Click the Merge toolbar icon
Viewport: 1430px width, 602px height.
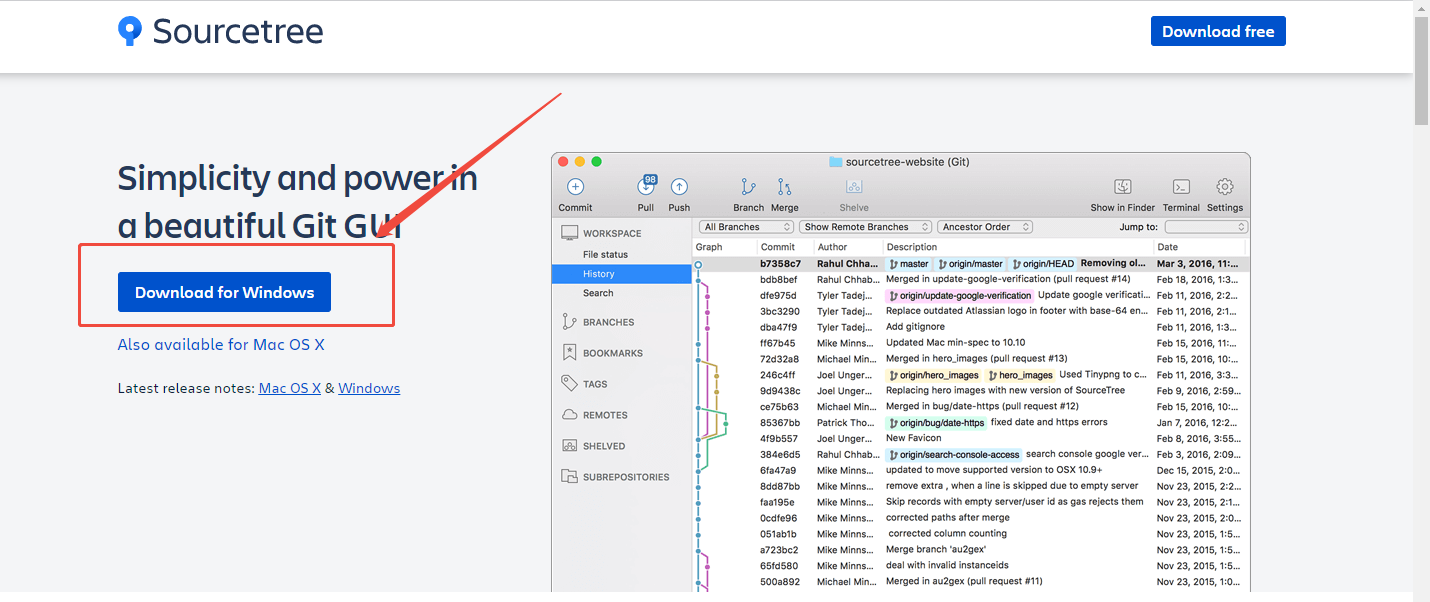pos(784,187)
